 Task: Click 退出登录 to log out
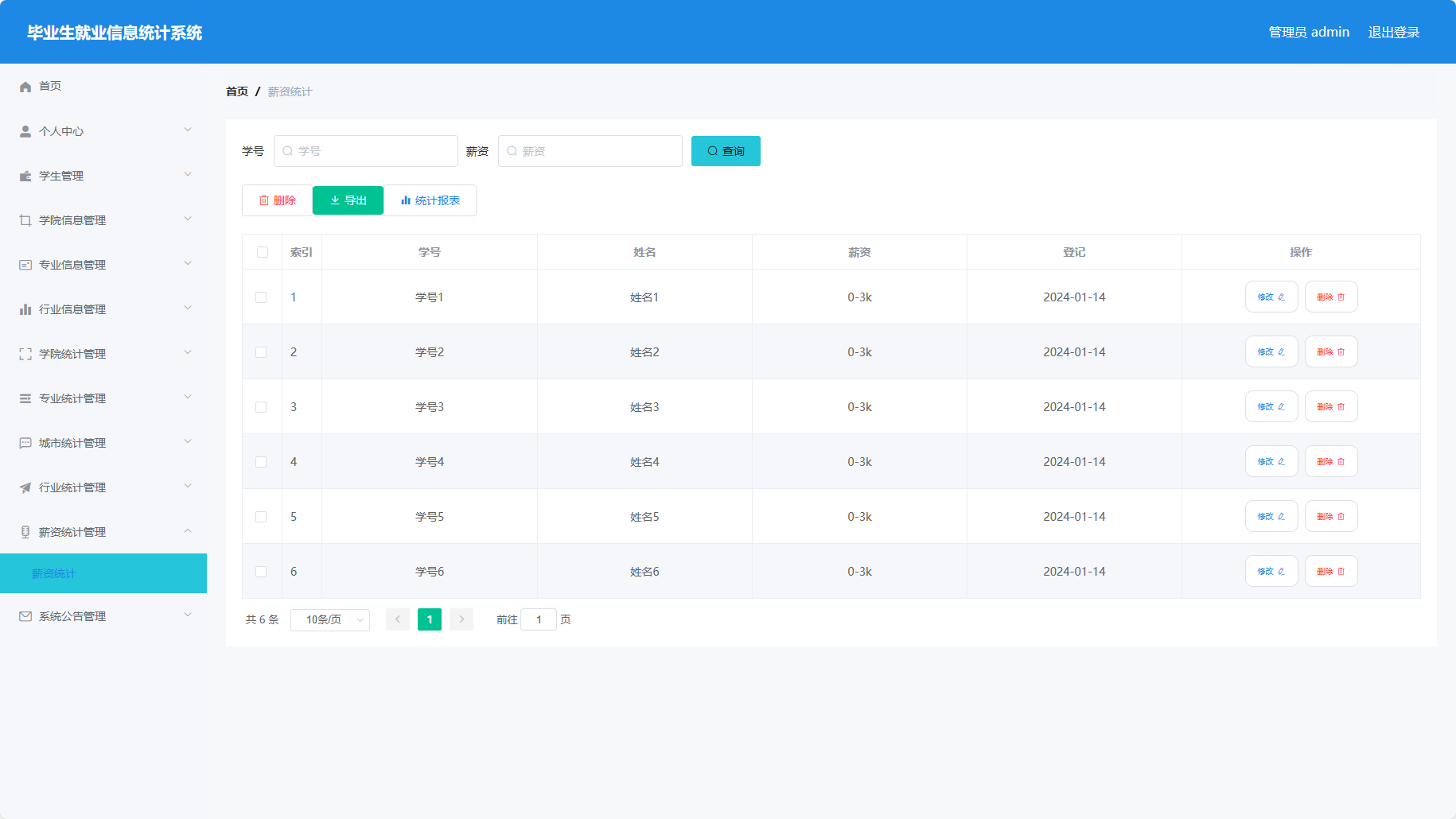tap(1393, 33)
